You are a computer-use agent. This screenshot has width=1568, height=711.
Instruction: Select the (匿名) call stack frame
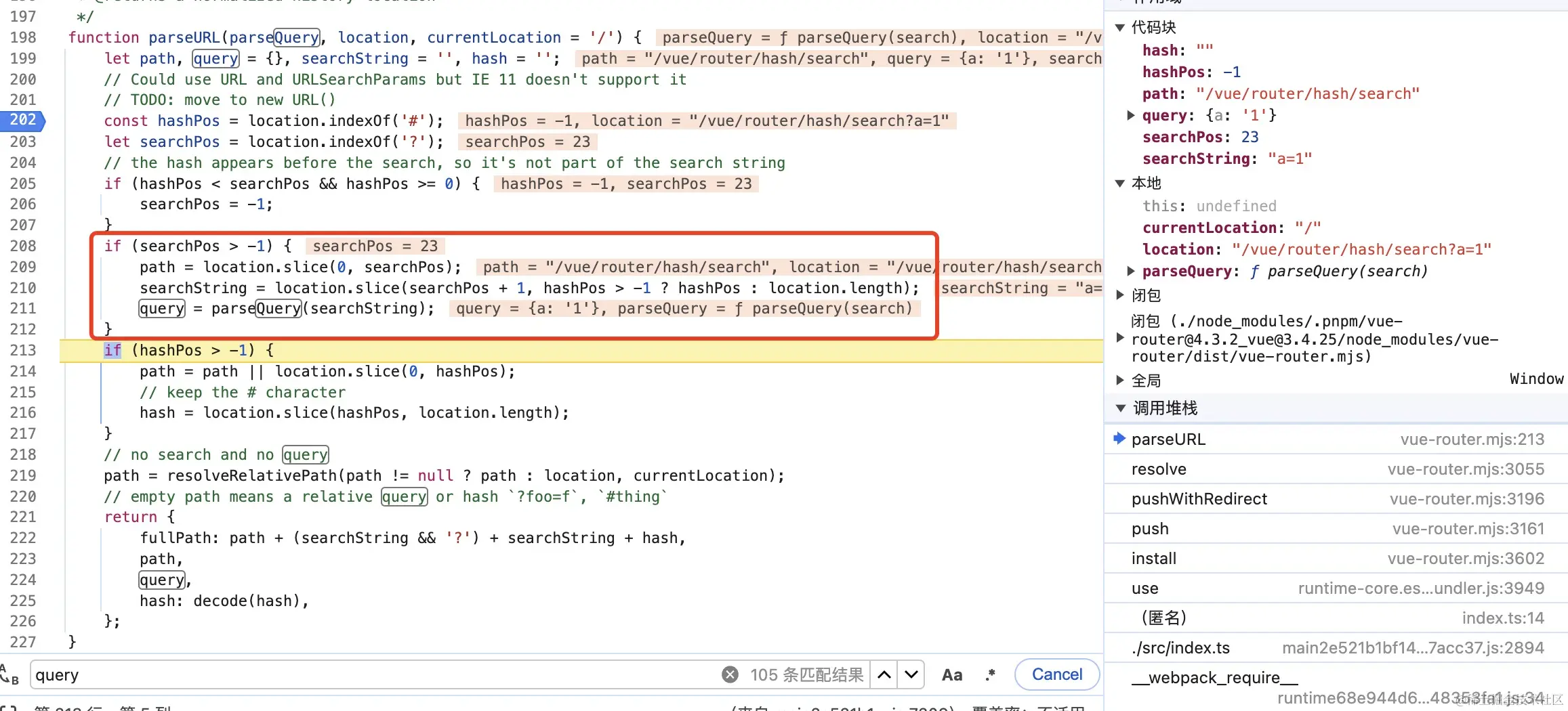point(1336,618)
